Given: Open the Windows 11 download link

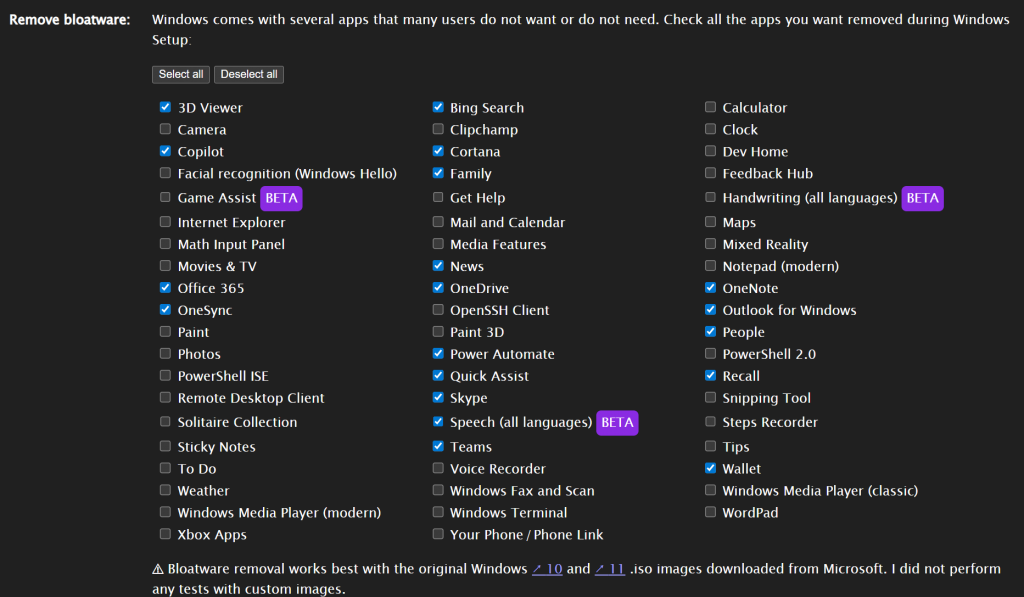Looking at the screenshot, I should [x=610, y=569].
